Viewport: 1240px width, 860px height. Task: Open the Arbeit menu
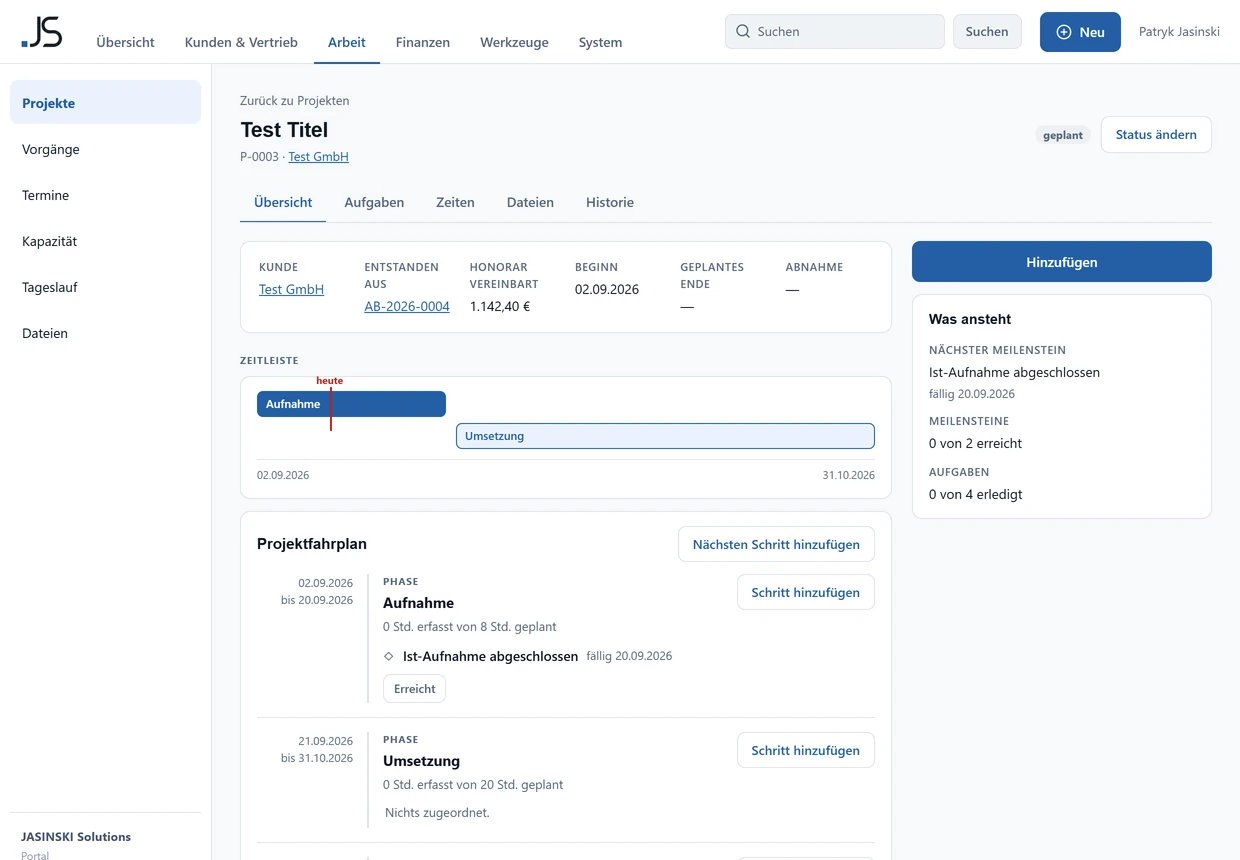(x=347, y=42)
